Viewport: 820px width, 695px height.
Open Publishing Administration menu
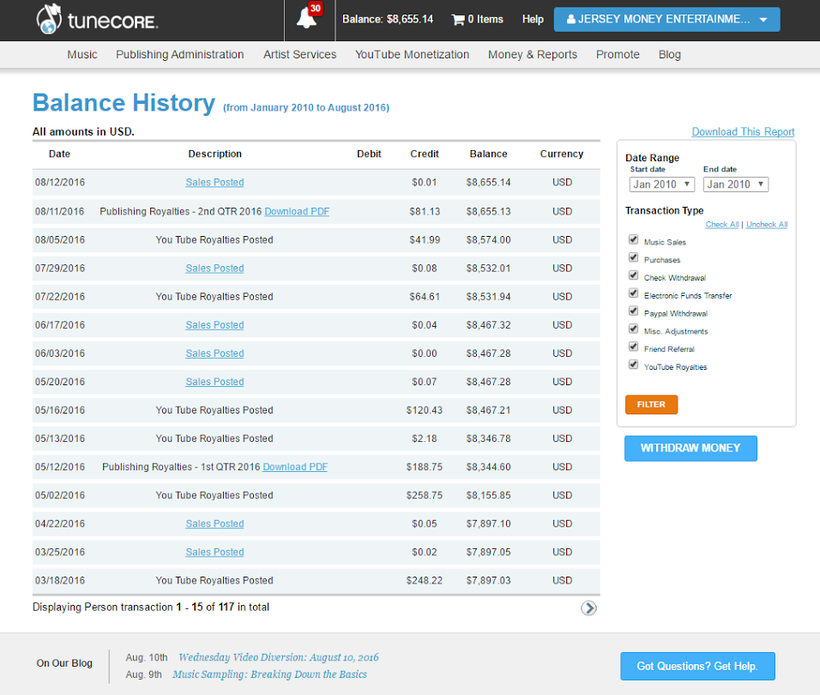(180, 54)
